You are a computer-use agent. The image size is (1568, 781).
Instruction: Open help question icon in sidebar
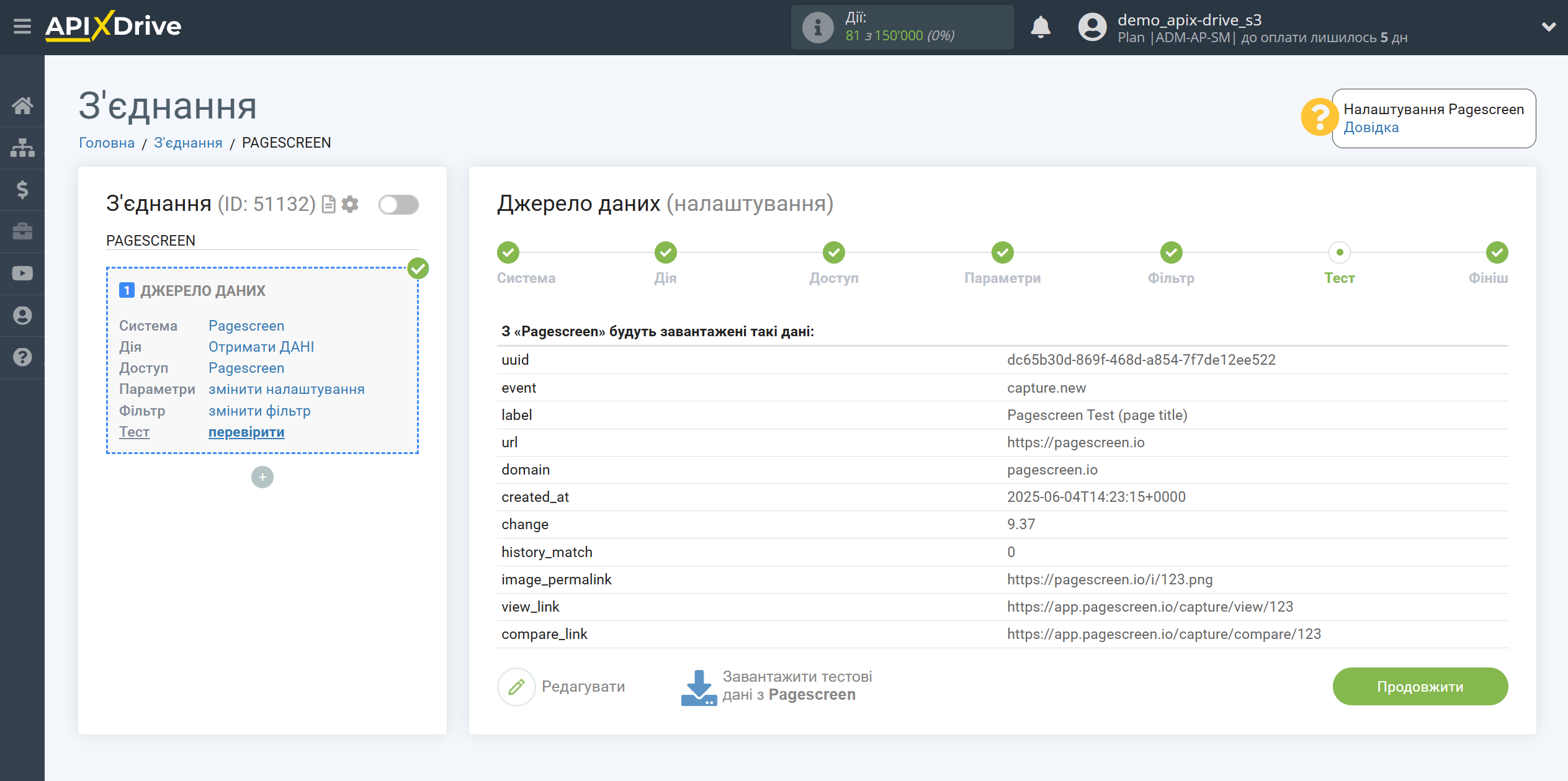coord(22,357)
